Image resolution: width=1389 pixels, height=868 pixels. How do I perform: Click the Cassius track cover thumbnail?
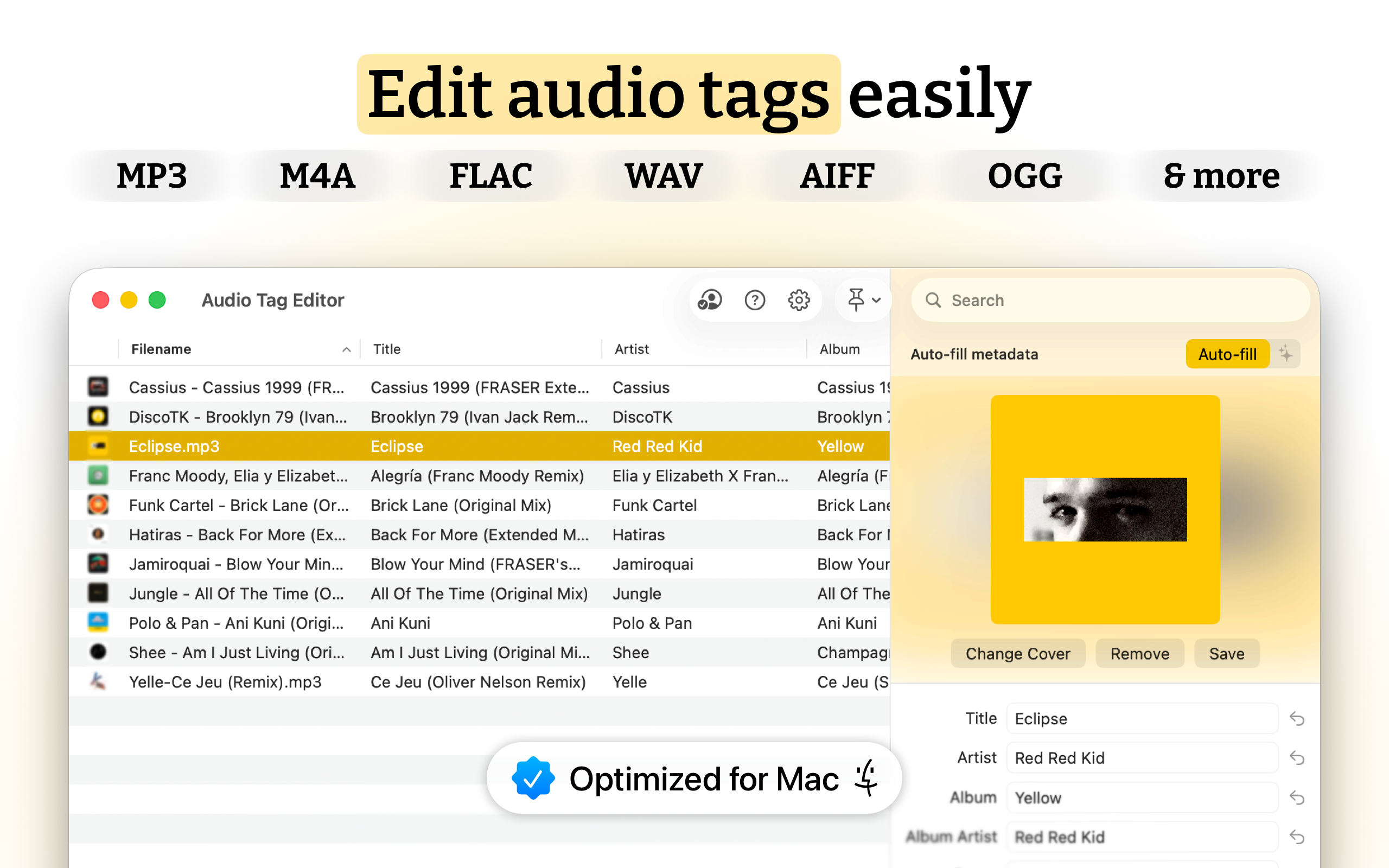(98, 387)
